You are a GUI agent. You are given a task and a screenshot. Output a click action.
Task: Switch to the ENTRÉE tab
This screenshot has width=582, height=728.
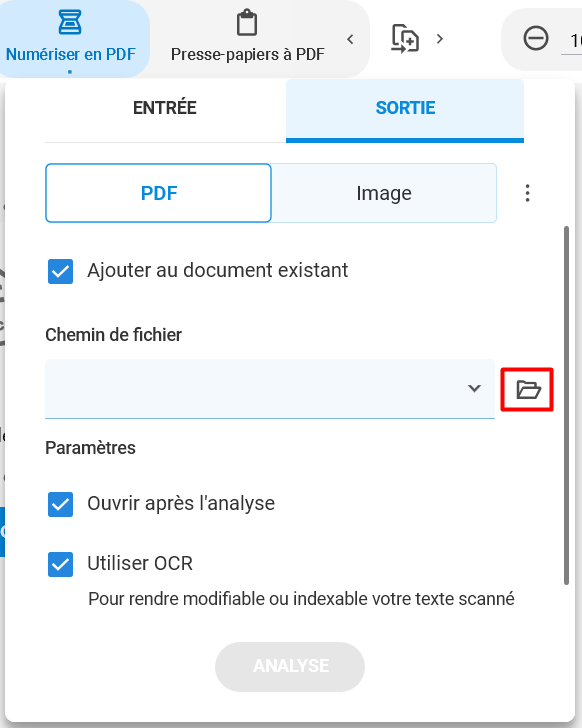(x=165, y=108)
